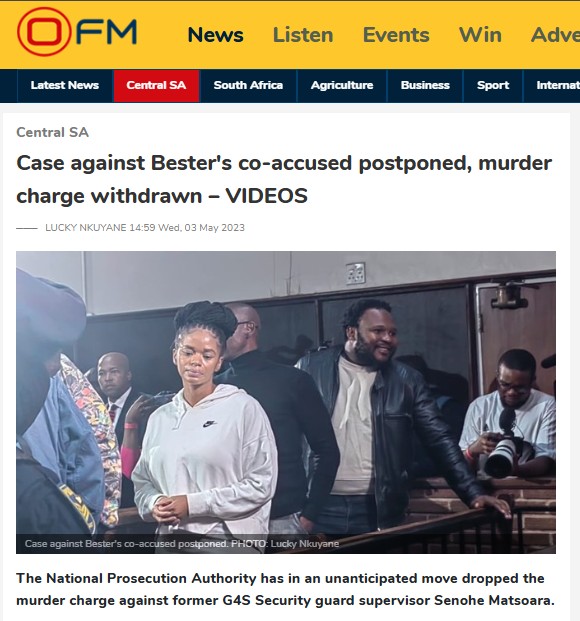The image size is (580, 621).
Task: Click author name Lucky Nkuyane
Action: click(86, 228)
